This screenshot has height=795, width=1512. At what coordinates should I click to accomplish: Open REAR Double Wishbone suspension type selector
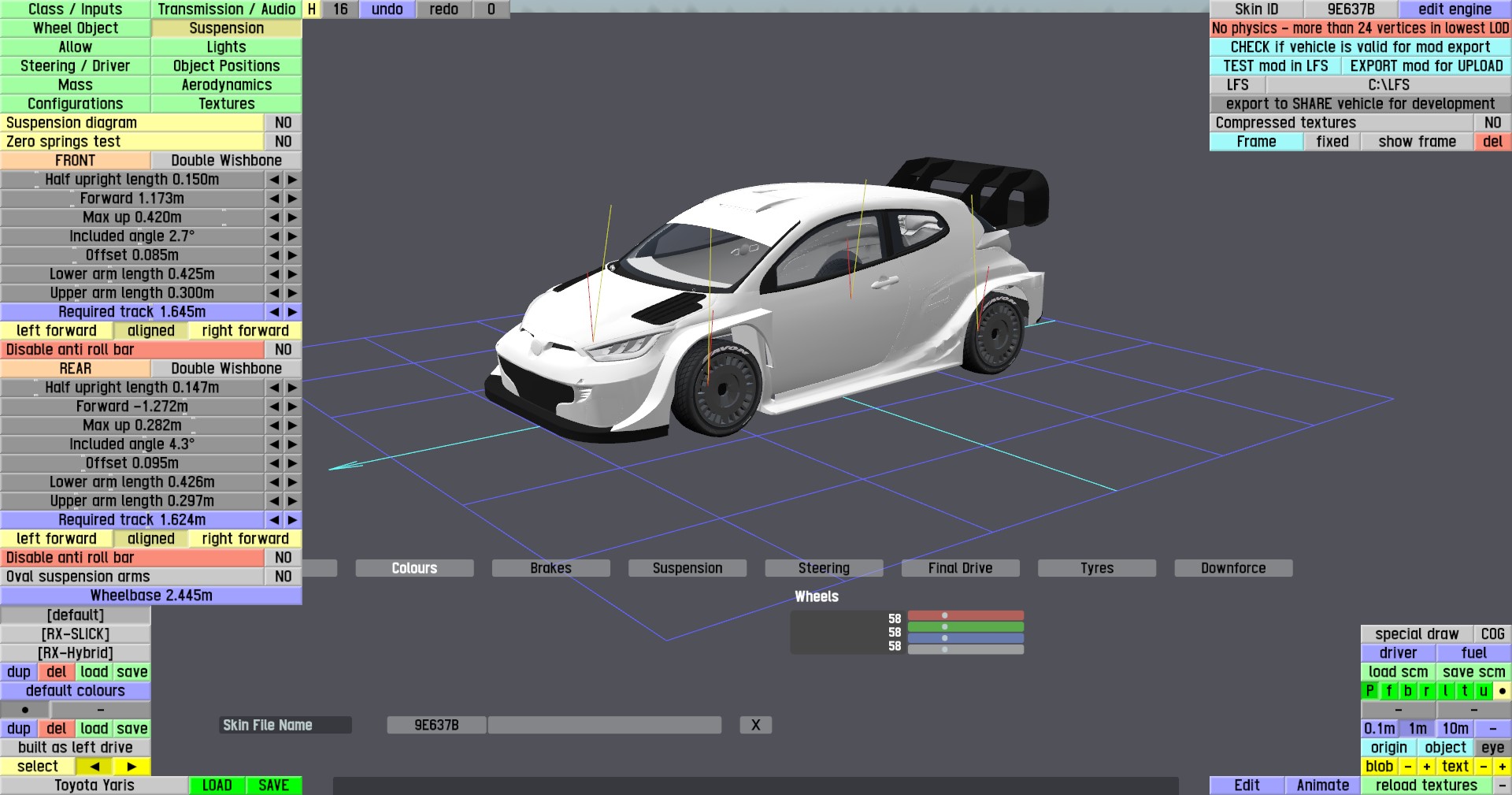[226, 369]
